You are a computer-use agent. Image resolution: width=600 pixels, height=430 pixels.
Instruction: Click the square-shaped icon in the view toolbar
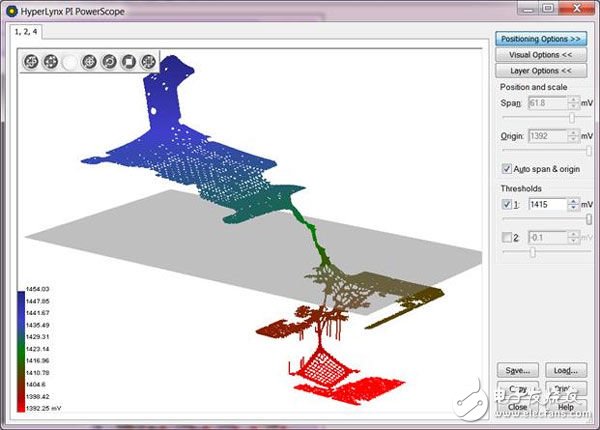(128, 62)
